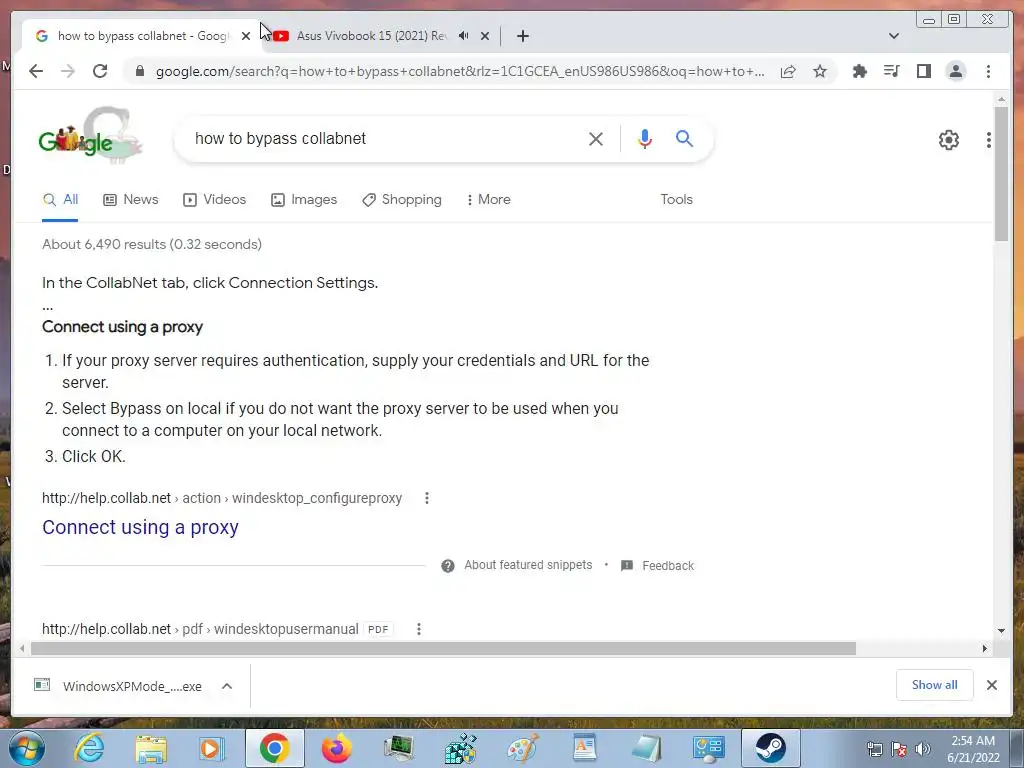Go back to the previous page
The image size is (1024, 768).
point(36,71)
